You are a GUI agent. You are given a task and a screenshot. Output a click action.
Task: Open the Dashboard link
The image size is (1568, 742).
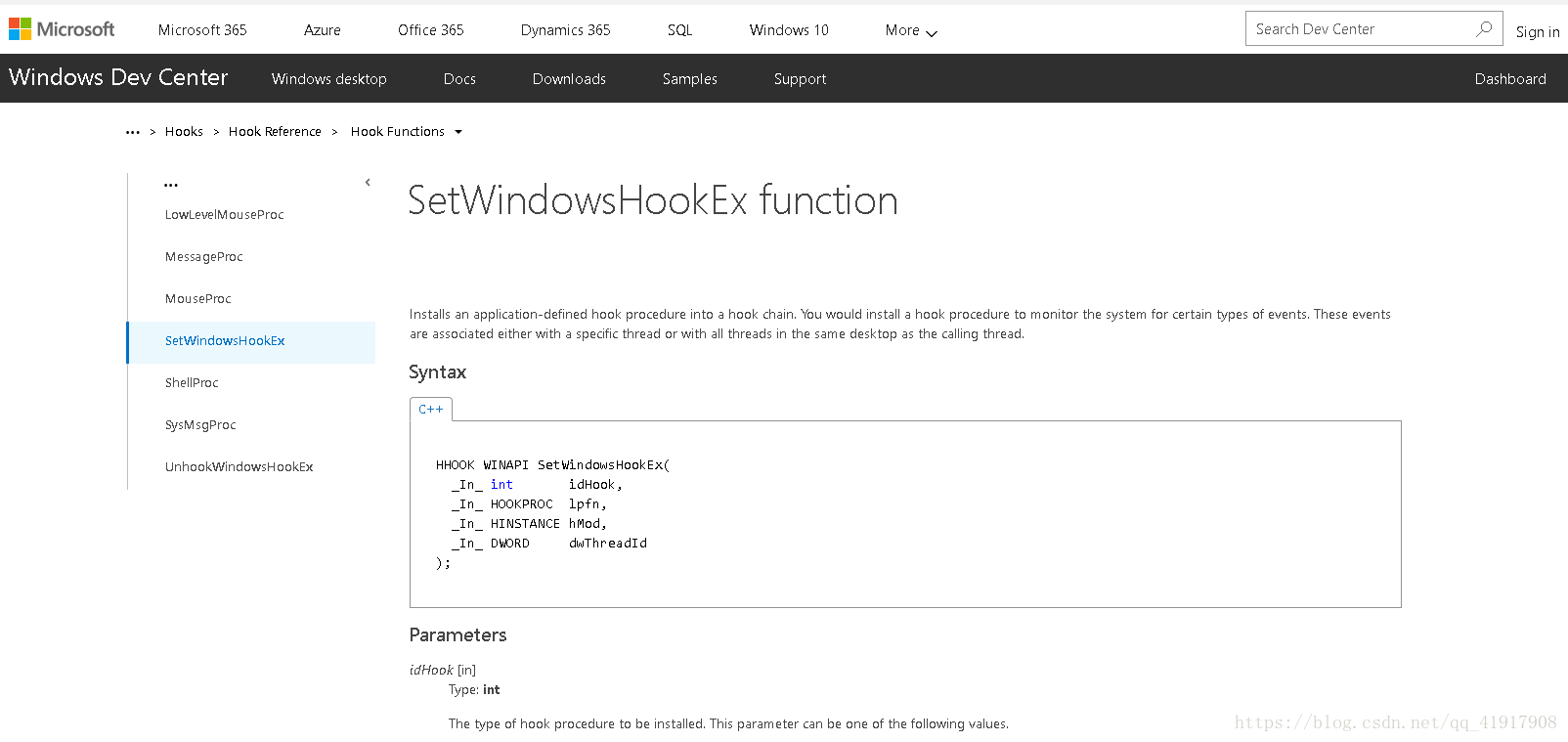click(1510, 79)
